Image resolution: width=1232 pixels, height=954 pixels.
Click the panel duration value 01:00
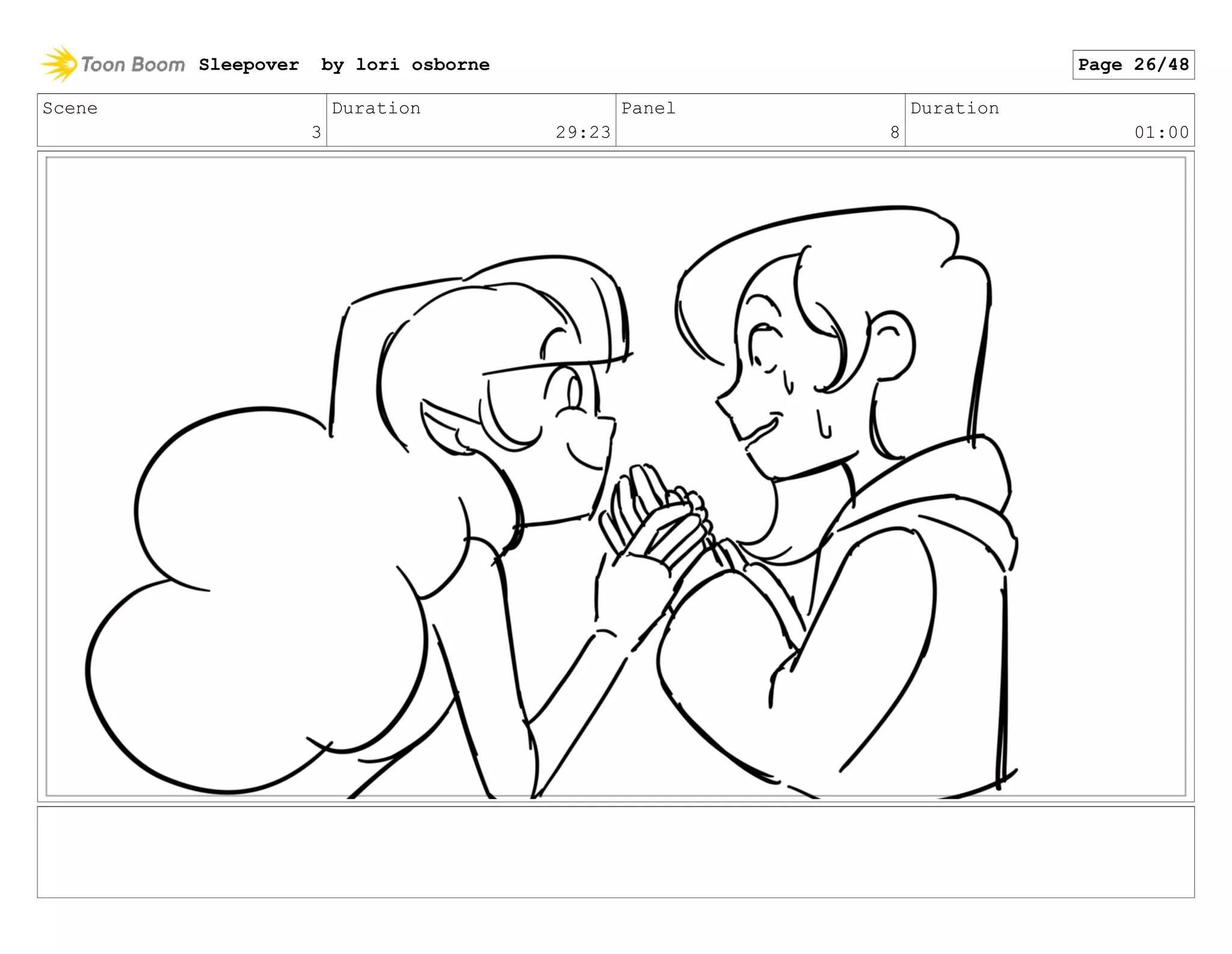1161,132
